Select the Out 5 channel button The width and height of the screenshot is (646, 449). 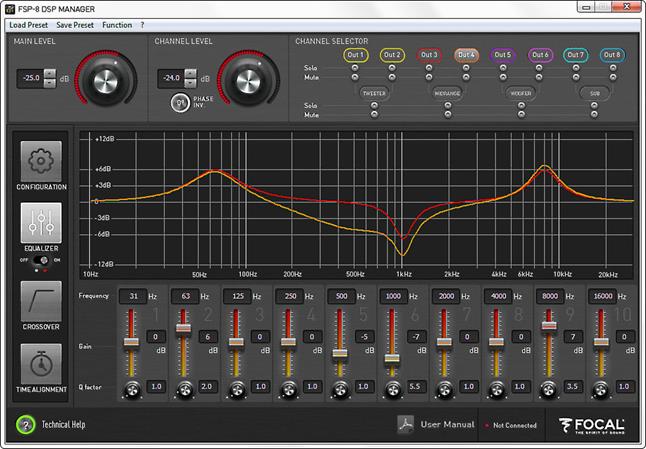coord(503,55)
